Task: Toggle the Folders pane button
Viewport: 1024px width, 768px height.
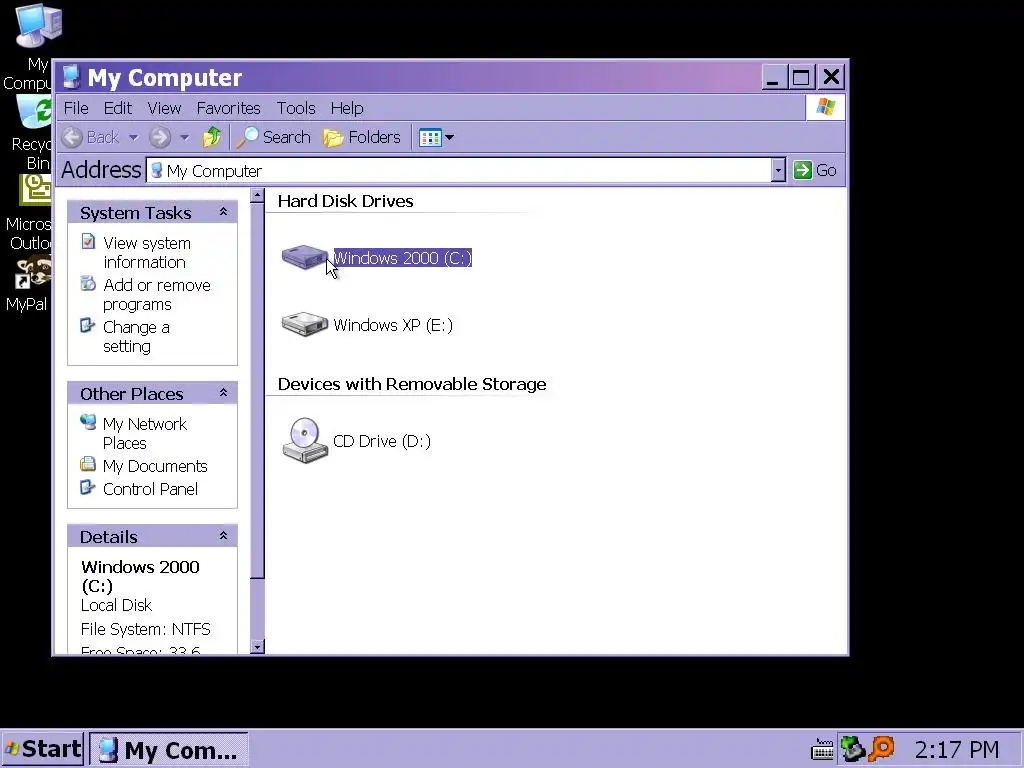Action: click(362, 137)
